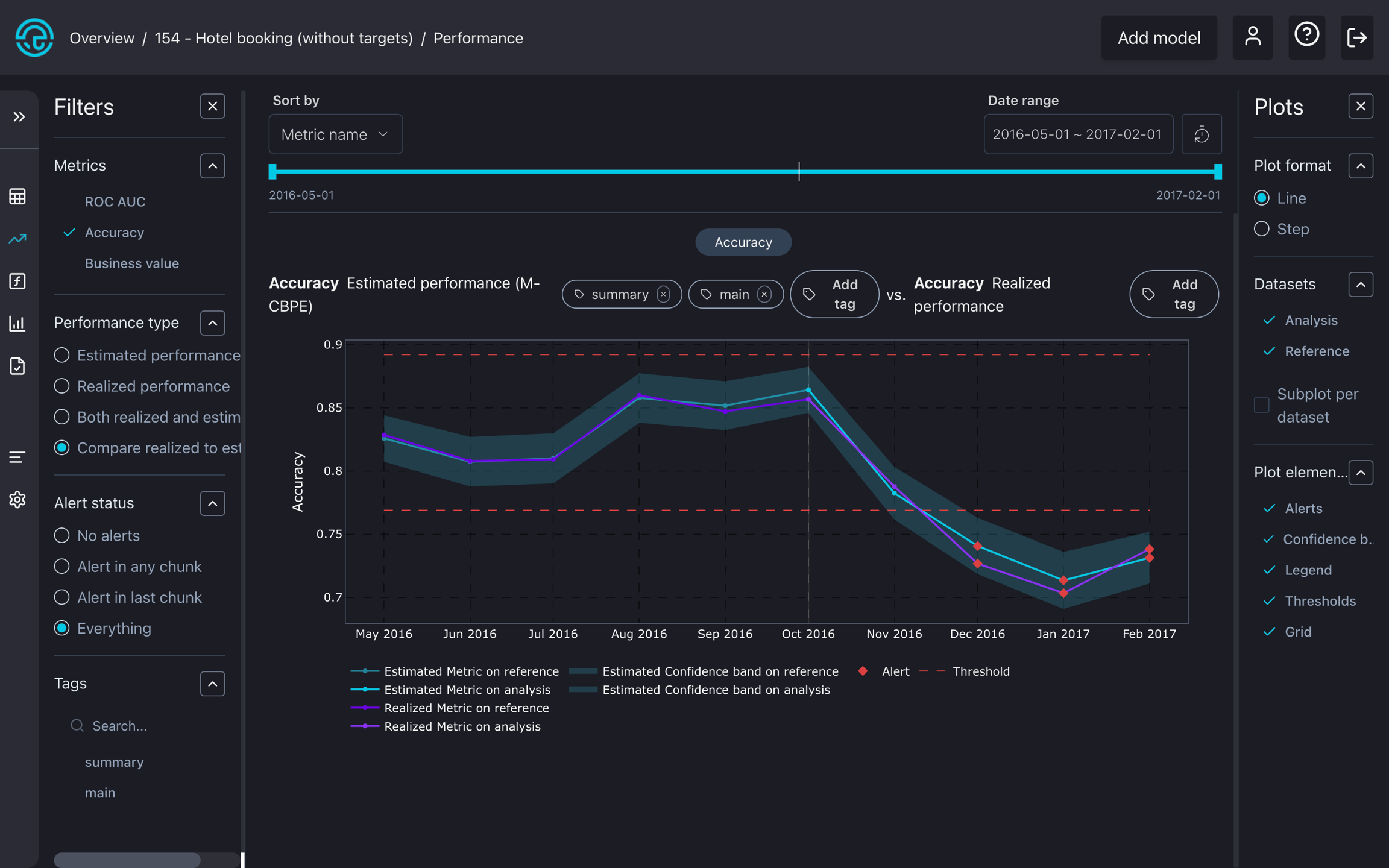Select the Step plot format radio
The width and height of the screenshot is (1389, 868).
pyautogui.click(x=1261, y=229)
